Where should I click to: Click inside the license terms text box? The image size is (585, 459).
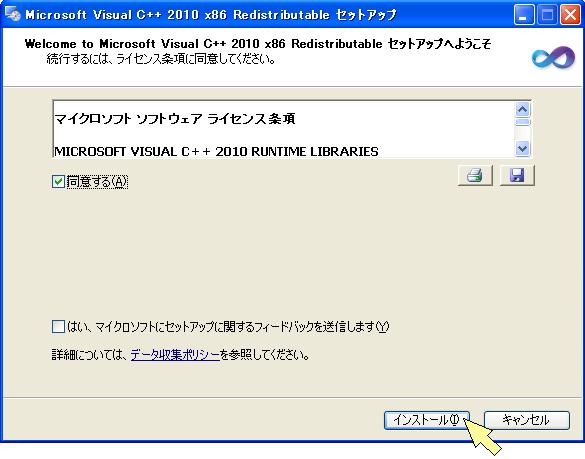[x=284, y=129]
